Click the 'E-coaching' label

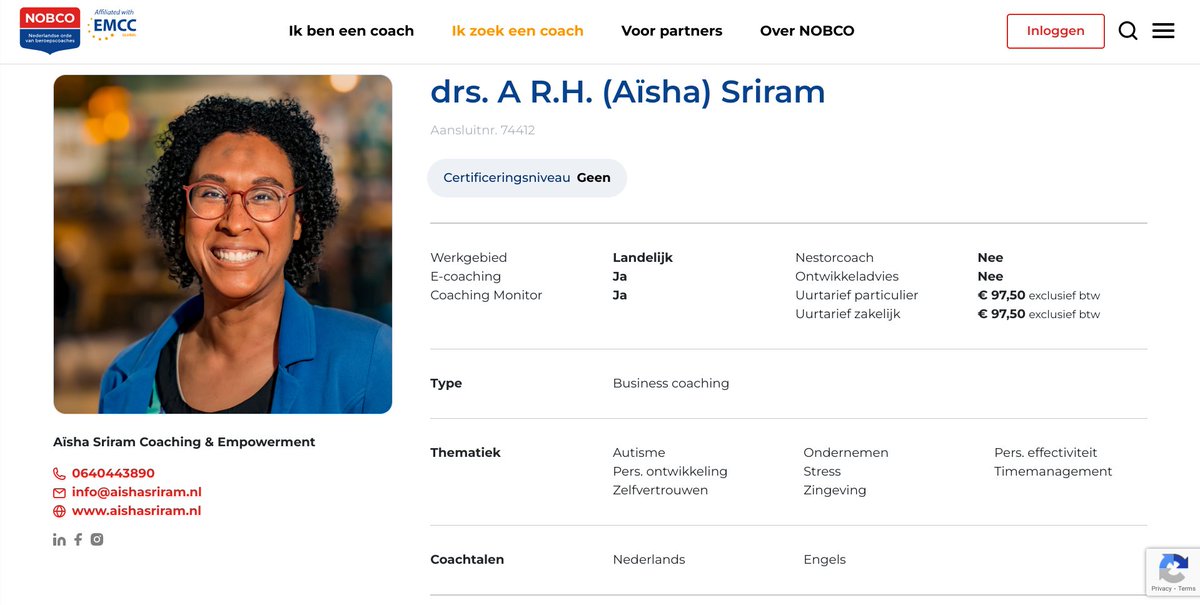pos(466,277)
